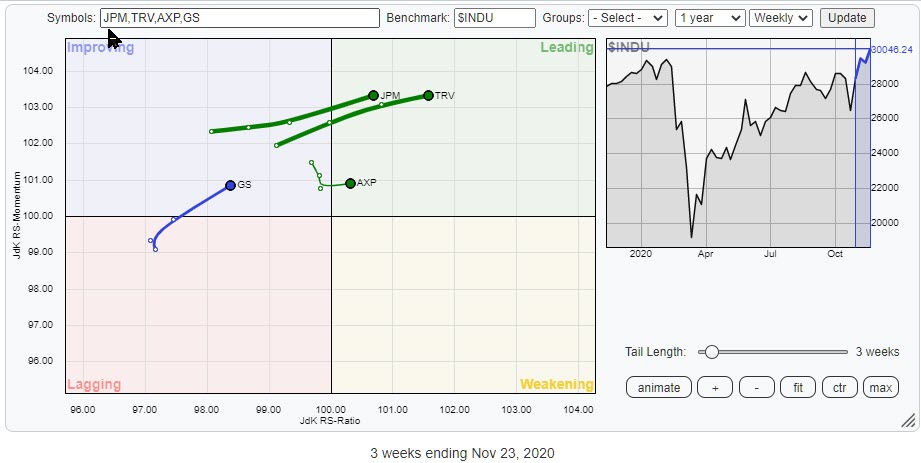The height and width of the screenshot is (463, 921).
Task: Select the TRV data point marker
Action: click(x=428, y=96)
